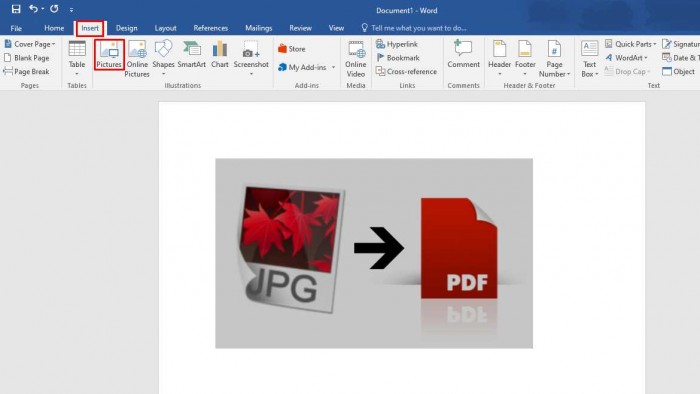Image resolution: width=700 pixels, height=394 pixels.
Task: Open the WordArt gallery
Action: click(x=627, y=58)
